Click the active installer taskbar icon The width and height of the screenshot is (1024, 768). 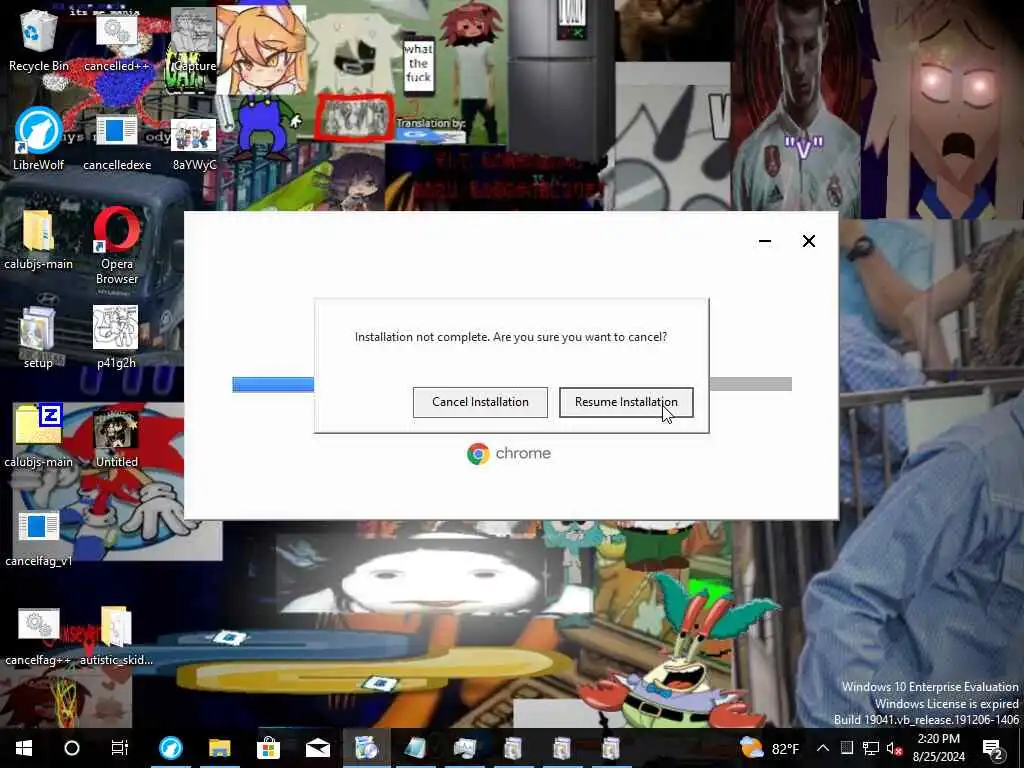[x=366, y=748]
